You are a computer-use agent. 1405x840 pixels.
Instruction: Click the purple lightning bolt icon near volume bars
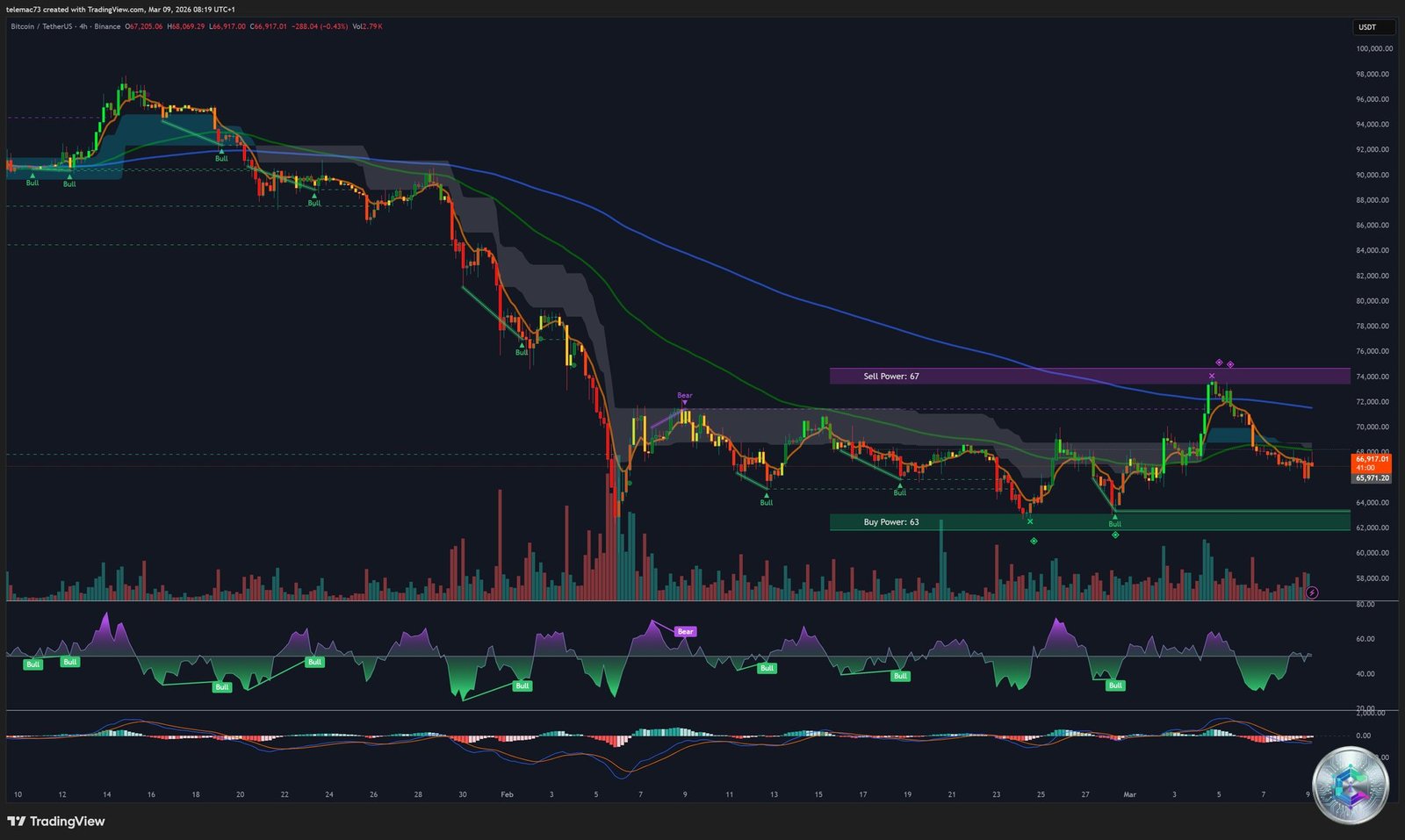point(1312,592)
